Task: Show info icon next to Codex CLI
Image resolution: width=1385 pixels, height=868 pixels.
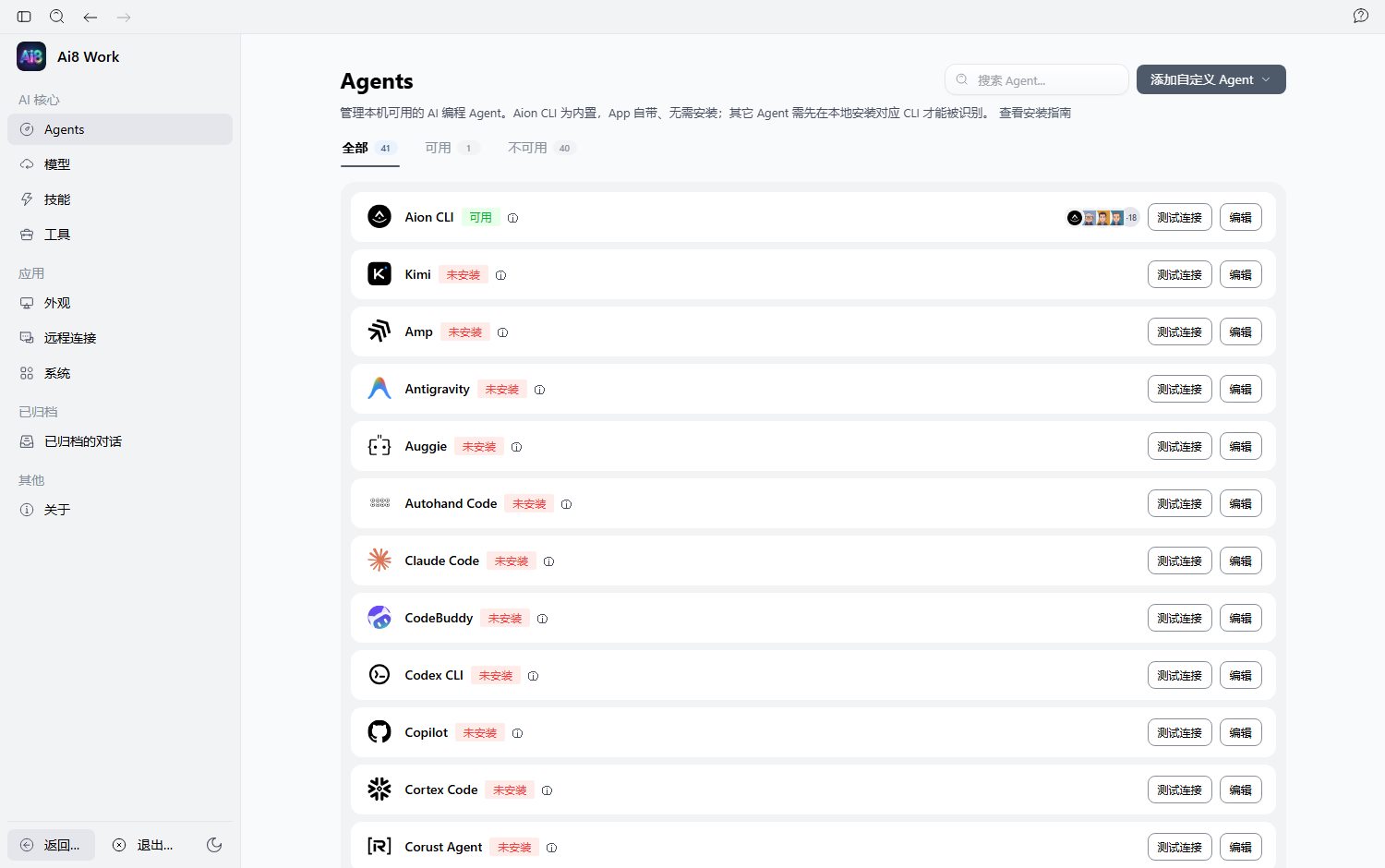Action: (534, 676)
